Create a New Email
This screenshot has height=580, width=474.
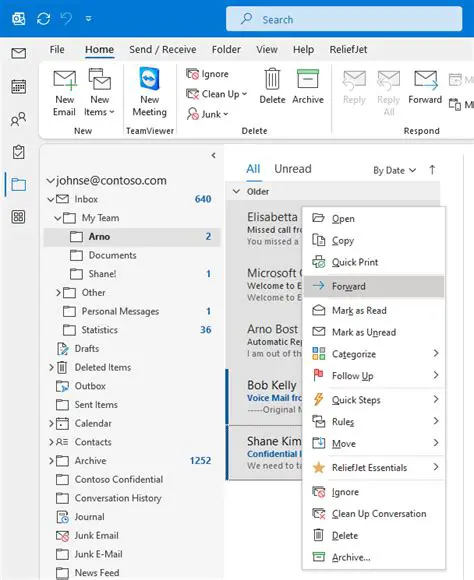pyautogui.click(x=64, y=92)
